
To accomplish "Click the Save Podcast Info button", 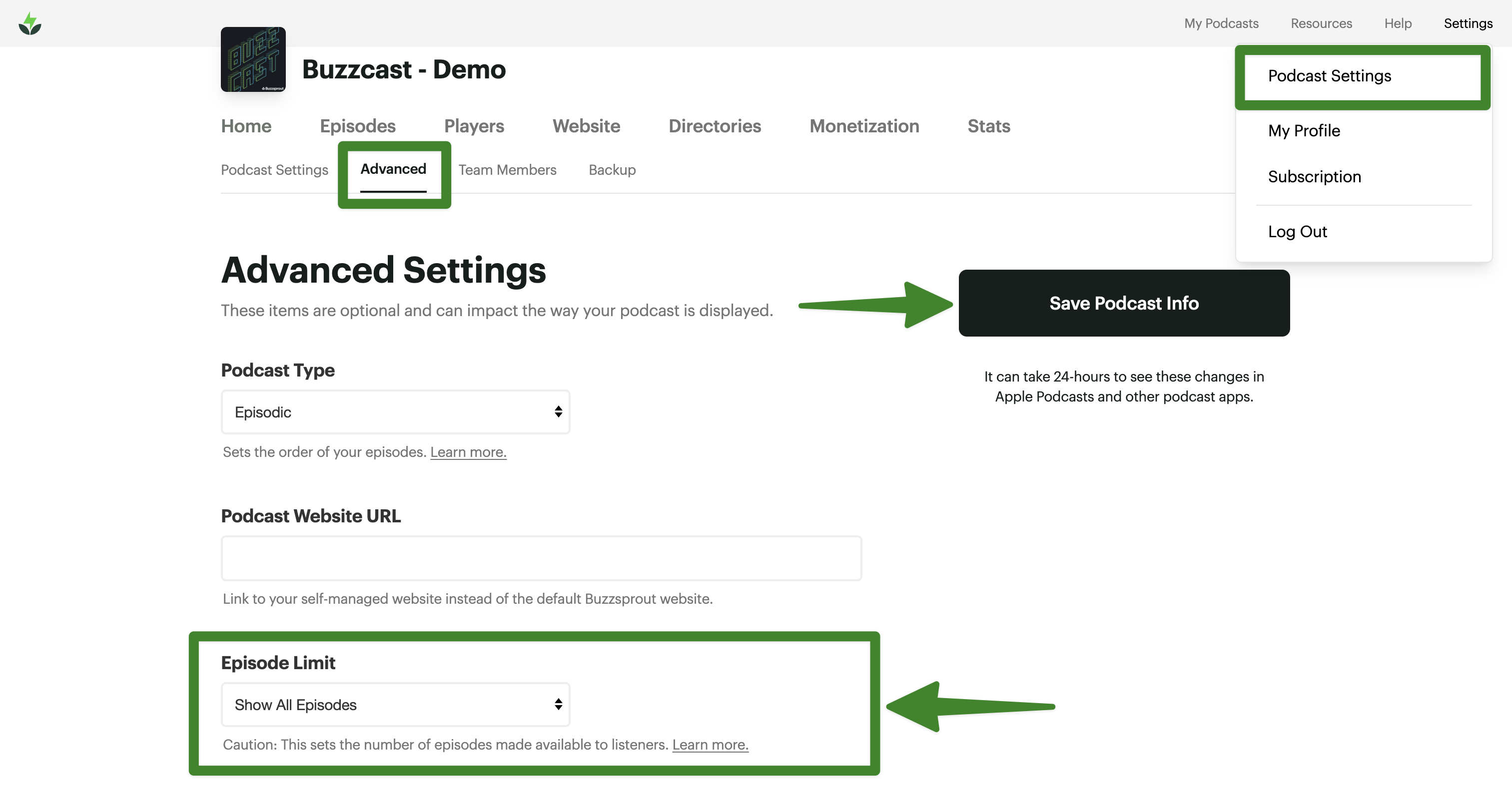I will click(1123, 303).
